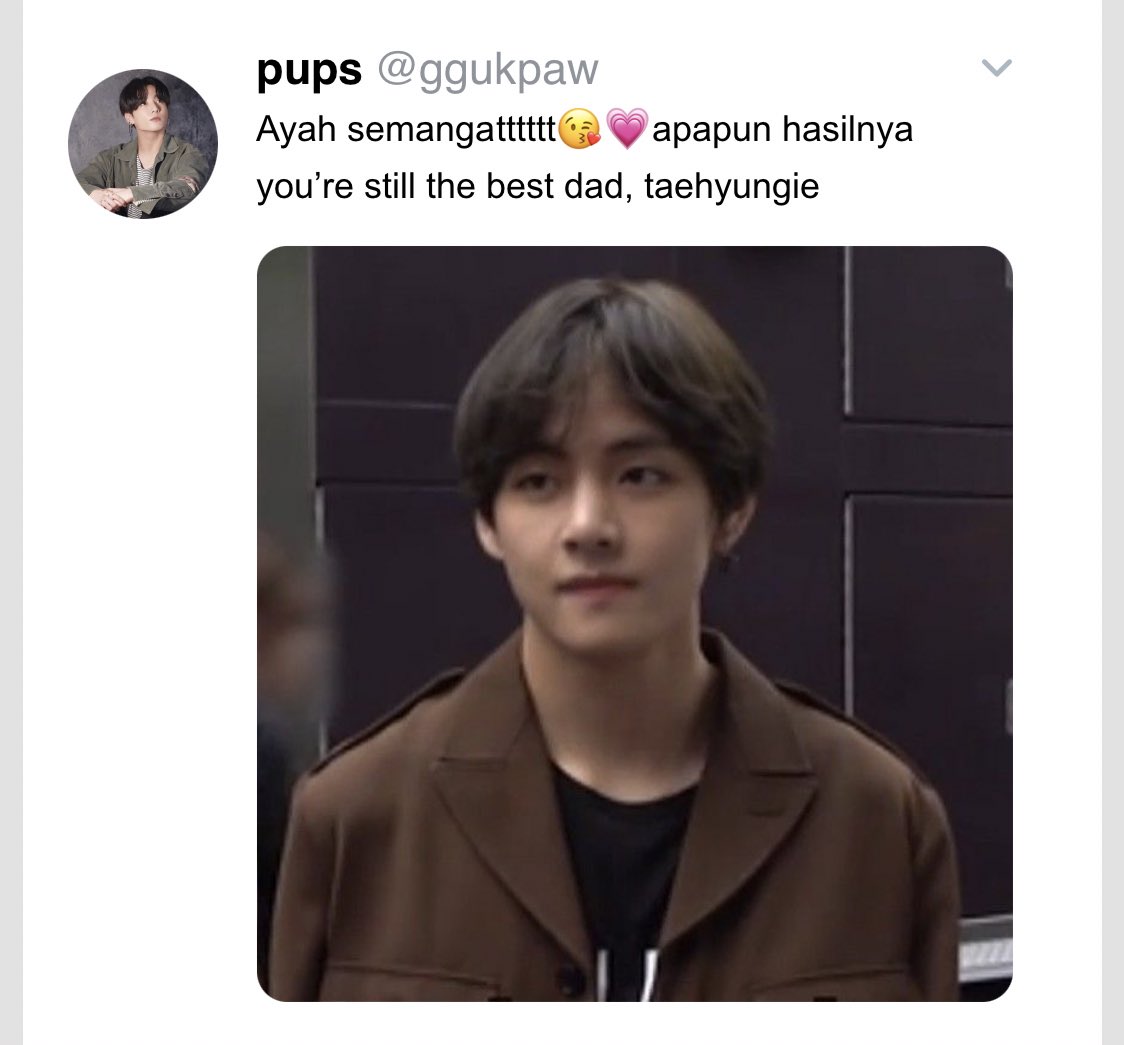Viewport: 1124px width, 1045px height.
Task: Click the blank white area below the photo
Action: 634,1025
